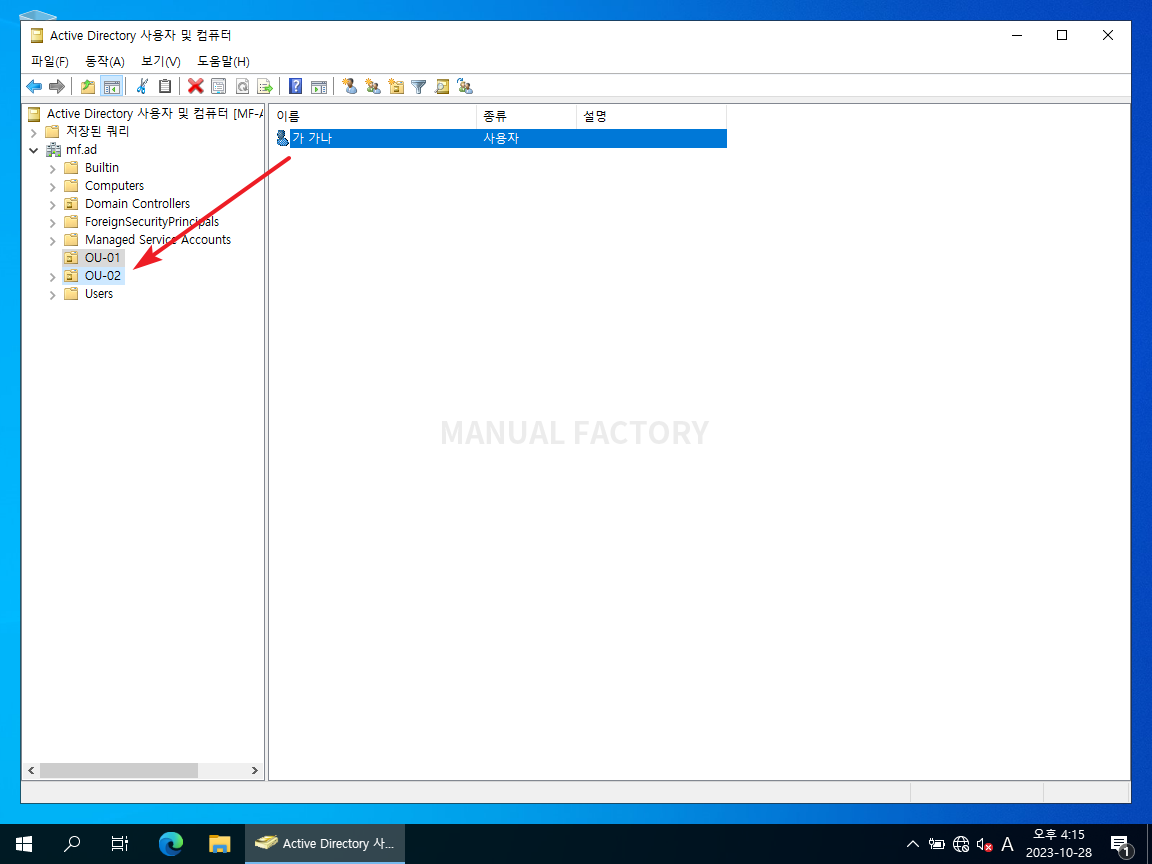Image resolution: width=1152 pixels, height=864 pixels.
Task: Select Domain Controllers in tree
Action: coord(137,204)
